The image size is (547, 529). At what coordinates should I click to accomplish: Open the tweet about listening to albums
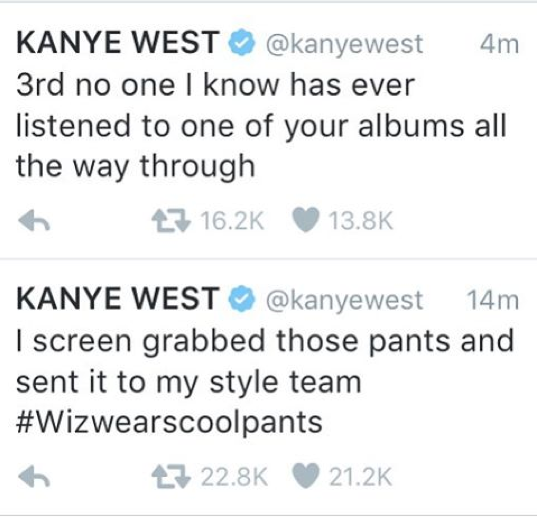pyautogui.click(x=261, y=126)
